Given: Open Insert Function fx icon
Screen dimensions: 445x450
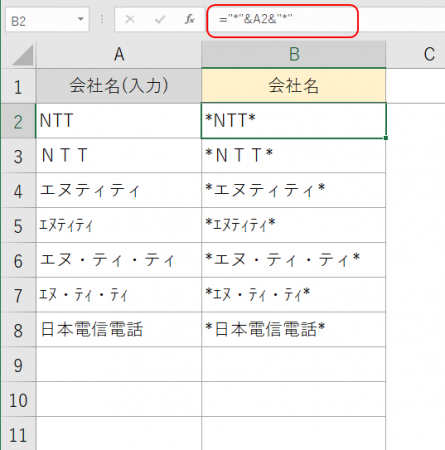Looking at the screenshot, I should click(190, 19).
